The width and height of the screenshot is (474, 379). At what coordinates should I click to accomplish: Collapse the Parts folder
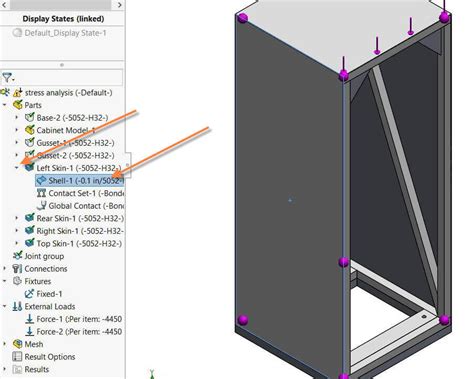5,105
